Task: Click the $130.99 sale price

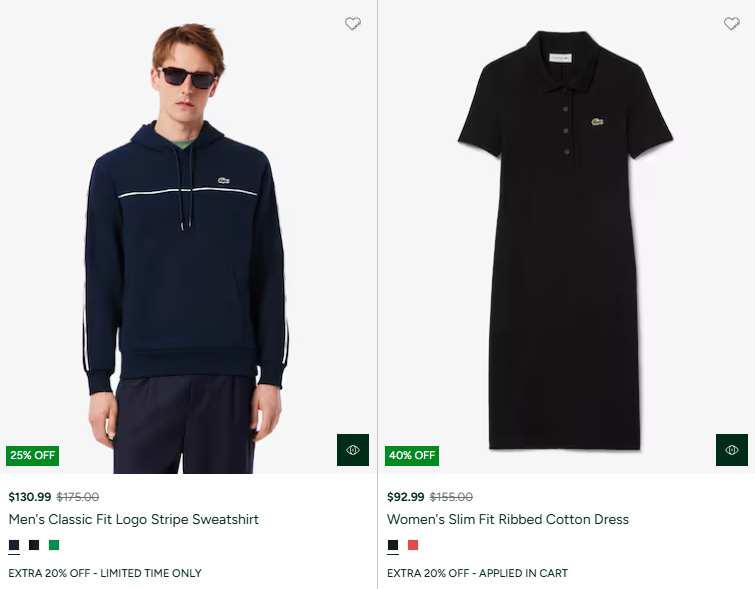Action: pos(30,497)
